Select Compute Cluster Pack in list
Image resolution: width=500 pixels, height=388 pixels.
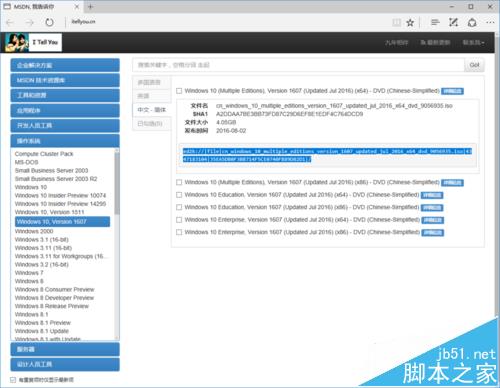(x=44, y=154)
